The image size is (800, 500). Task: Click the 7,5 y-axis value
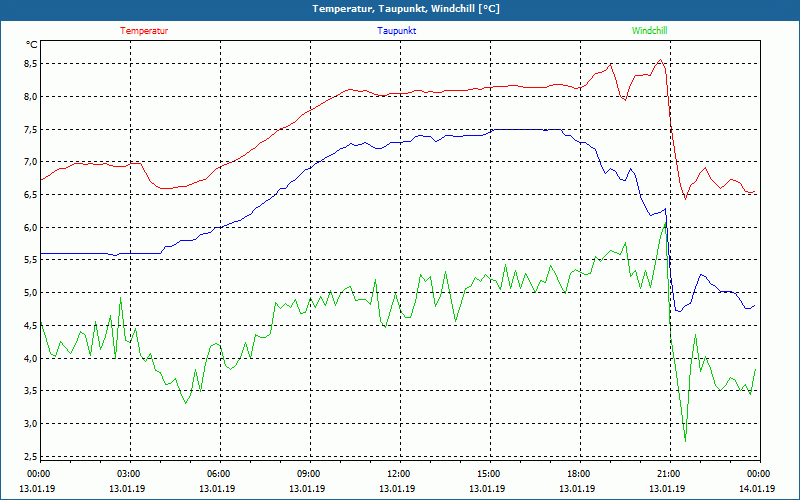click(30, 129)
